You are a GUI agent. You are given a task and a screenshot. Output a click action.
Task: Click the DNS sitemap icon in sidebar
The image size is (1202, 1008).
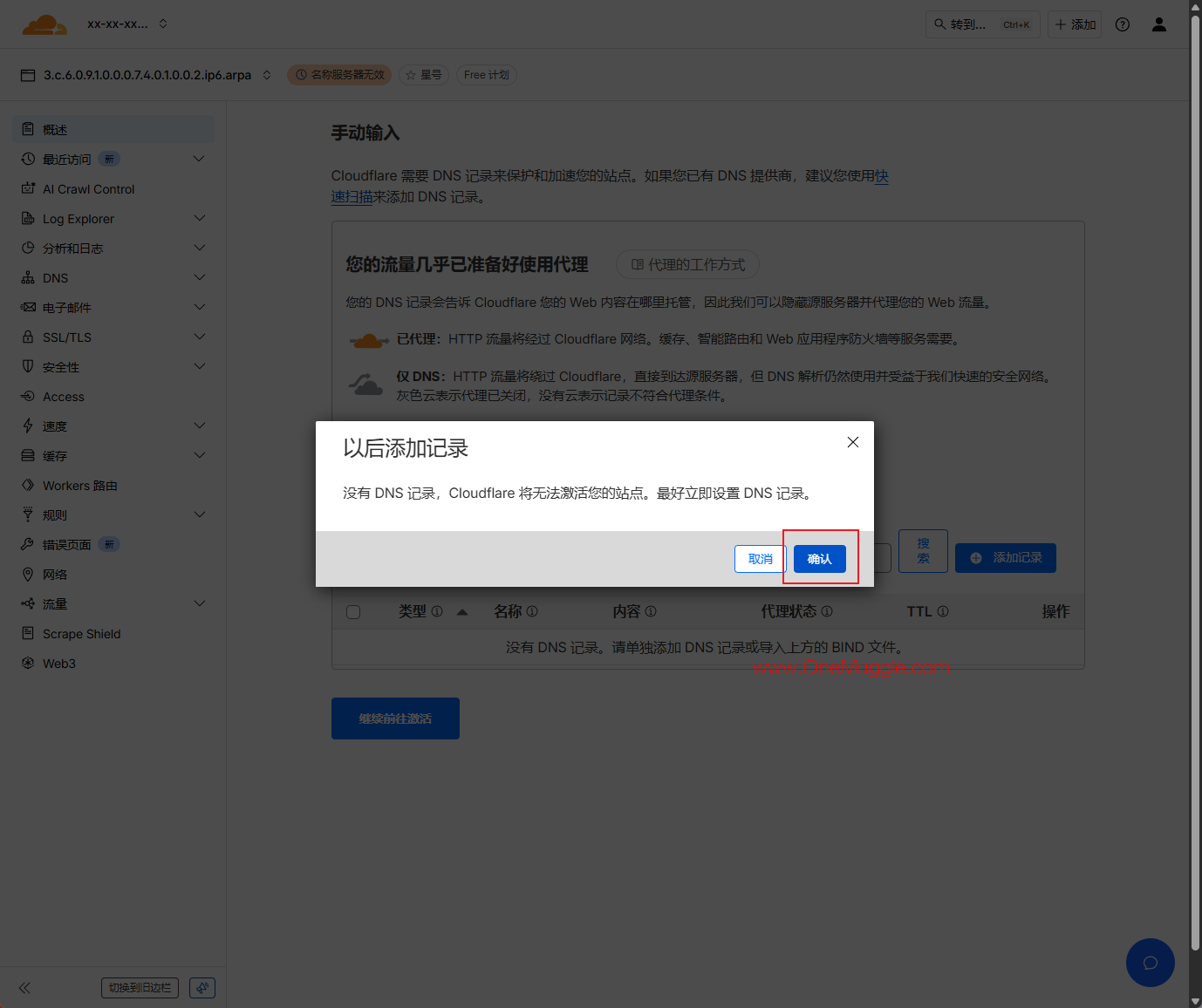coord(28,277)
